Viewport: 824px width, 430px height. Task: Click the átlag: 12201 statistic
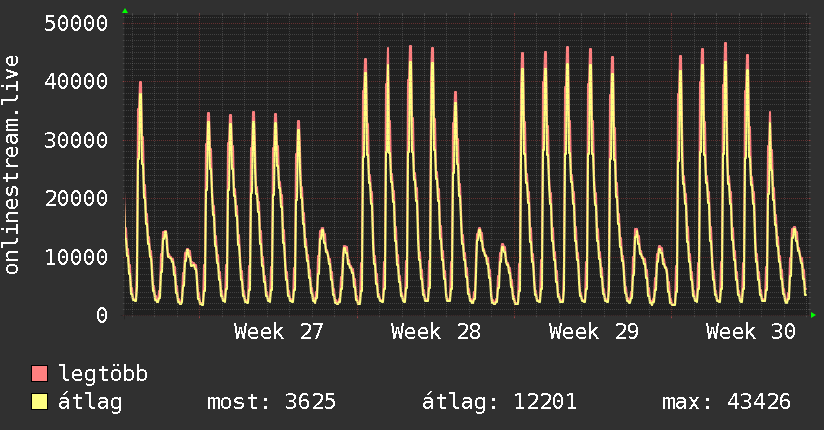(499, 402)
